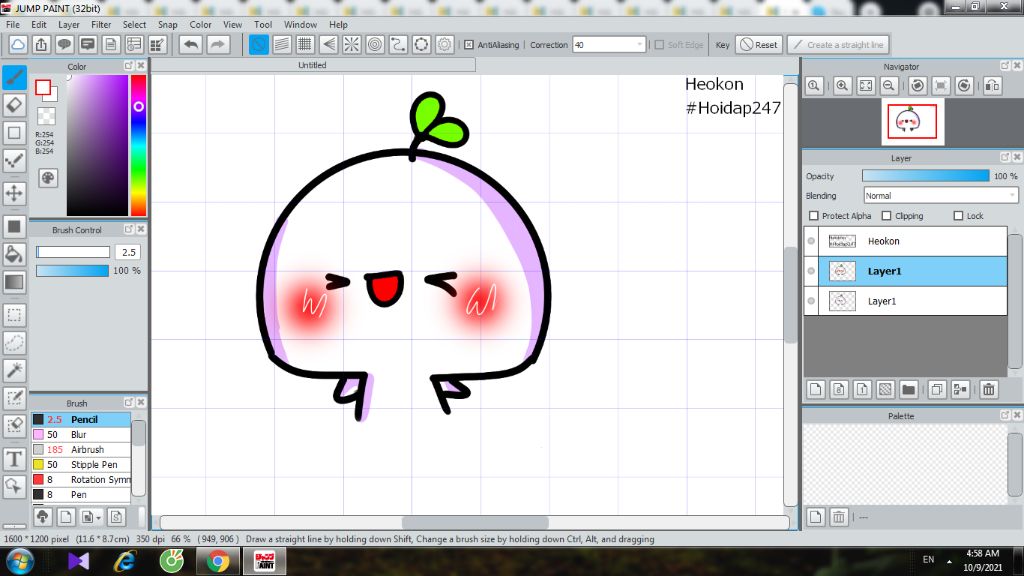Open the Blending mode dropdown
The image size is (1024, 576).
(x=940, y=196)
